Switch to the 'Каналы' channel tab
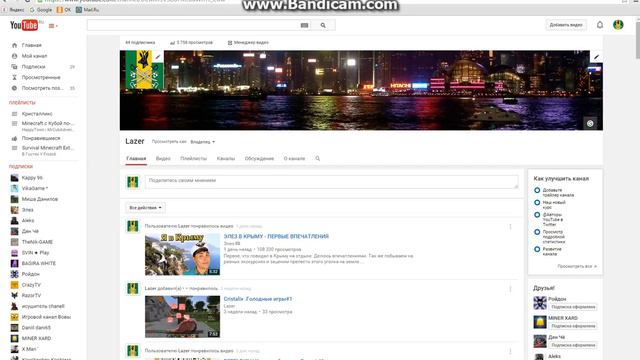 (226, 158)
